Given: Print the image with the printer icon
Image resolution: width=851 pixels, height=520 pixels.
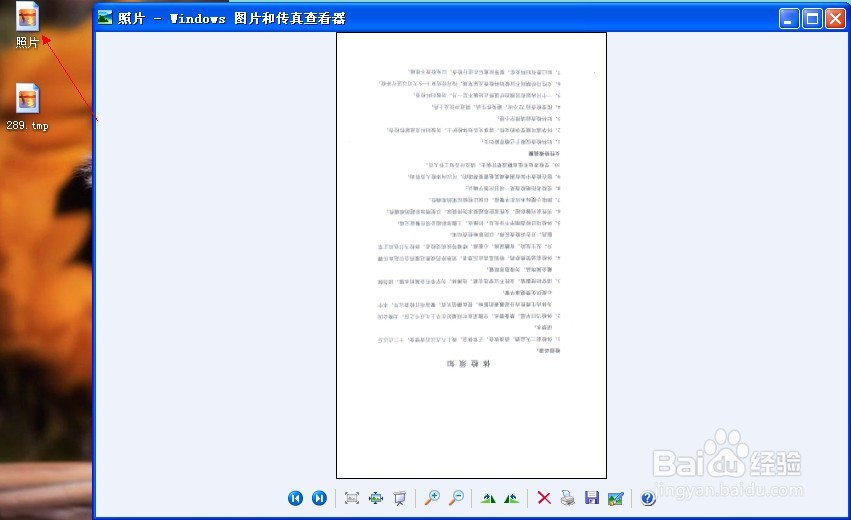Looking at the screenshot, I should (x=568, y=498).
